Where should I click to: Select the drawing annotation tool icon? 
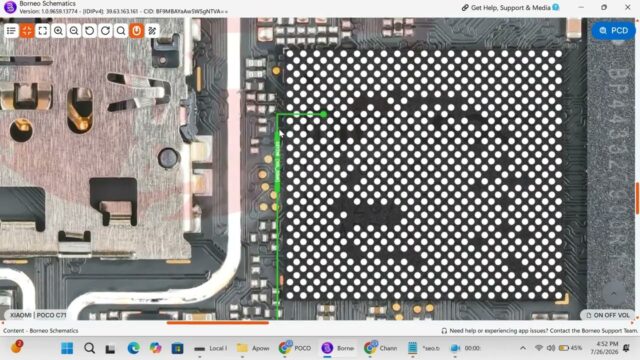(x=152, y=31)
